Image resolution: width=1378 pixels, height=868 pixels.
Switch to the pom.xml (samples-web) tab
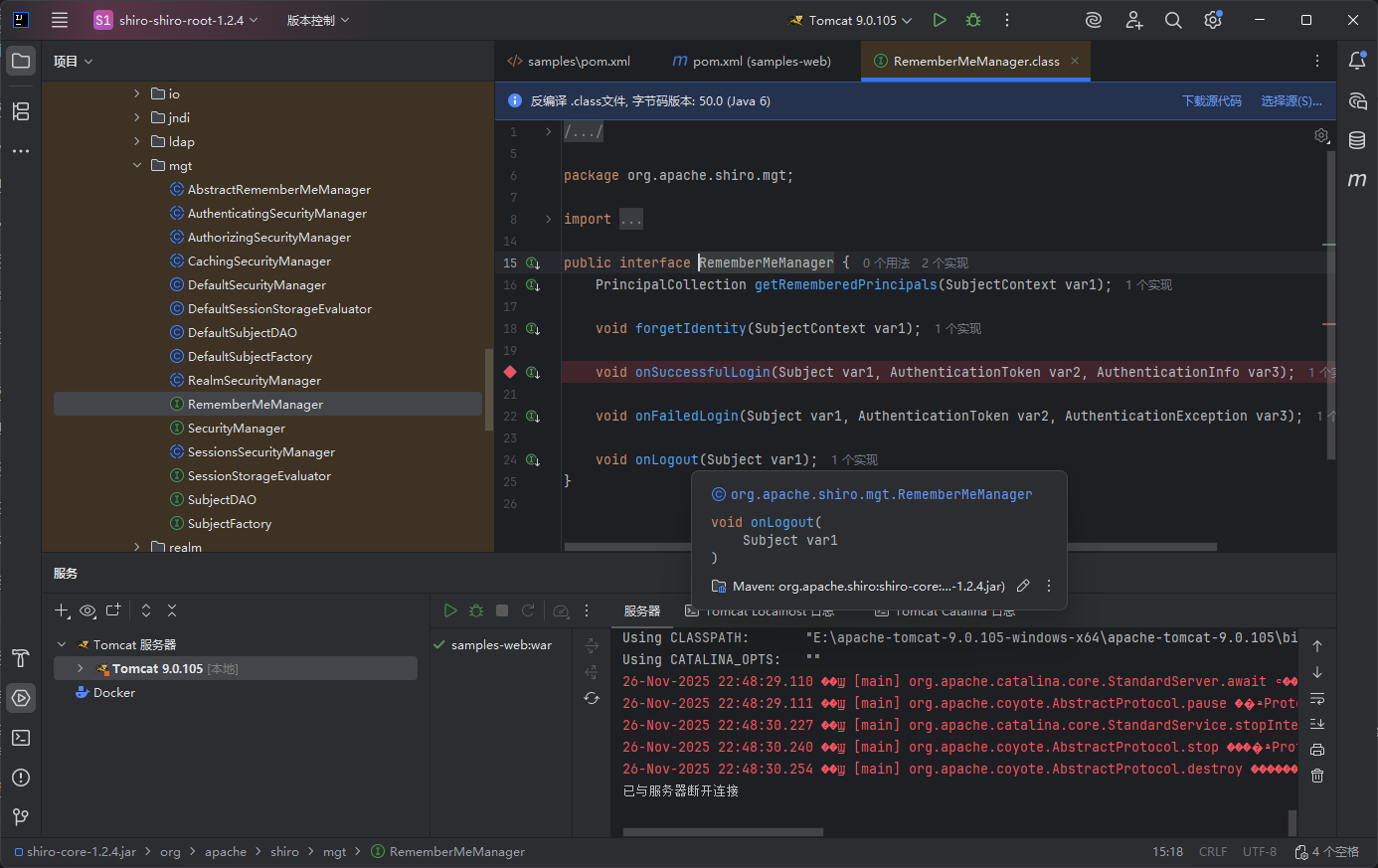pyautogui.click(x=751, y=61)
